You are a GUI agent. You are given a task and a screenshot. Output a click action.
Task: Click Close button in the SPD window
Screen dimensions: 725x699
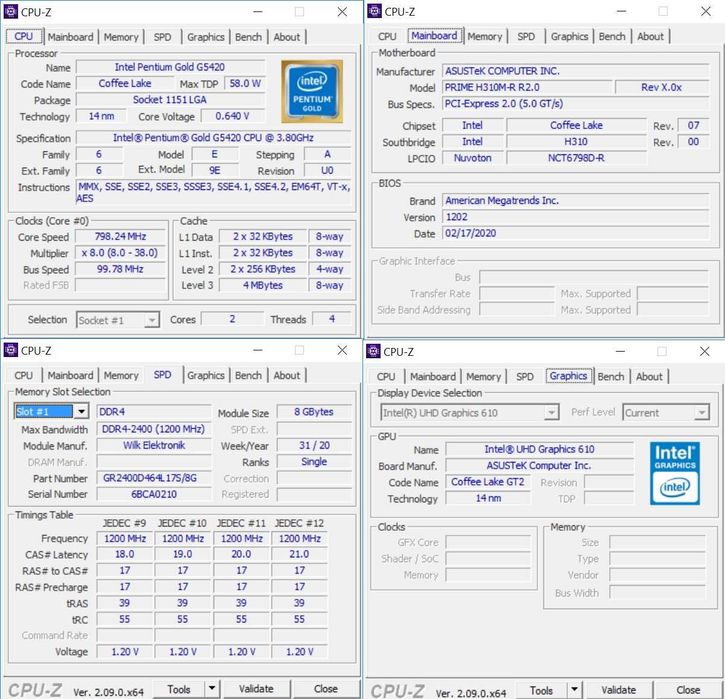tap(326, 689)
